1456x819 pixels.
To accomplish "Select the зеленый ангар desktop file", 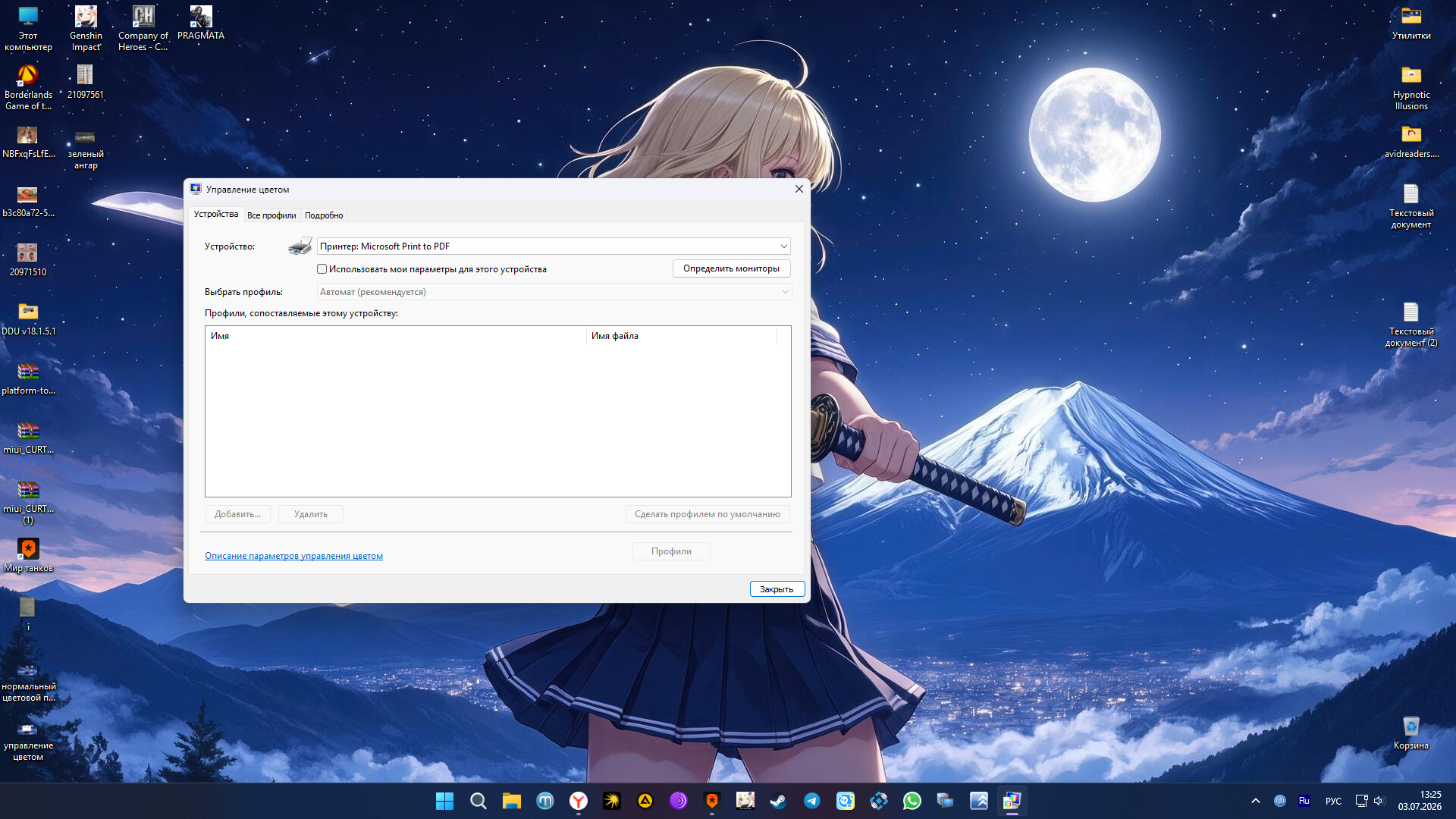I will tap(86, 147).
